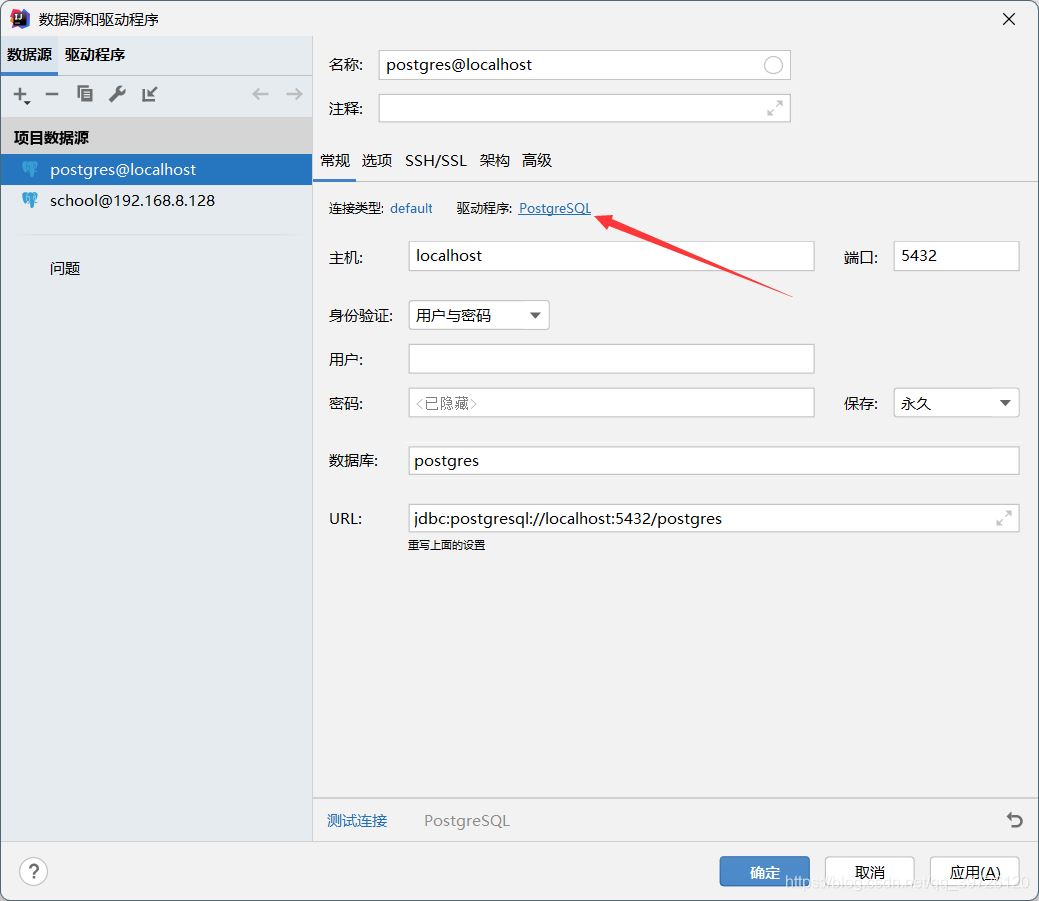Image resolution: width=1039 pixels, height=901 pixels.
Task: Click the URL expand icon
Action: (x=1004, y=518)
